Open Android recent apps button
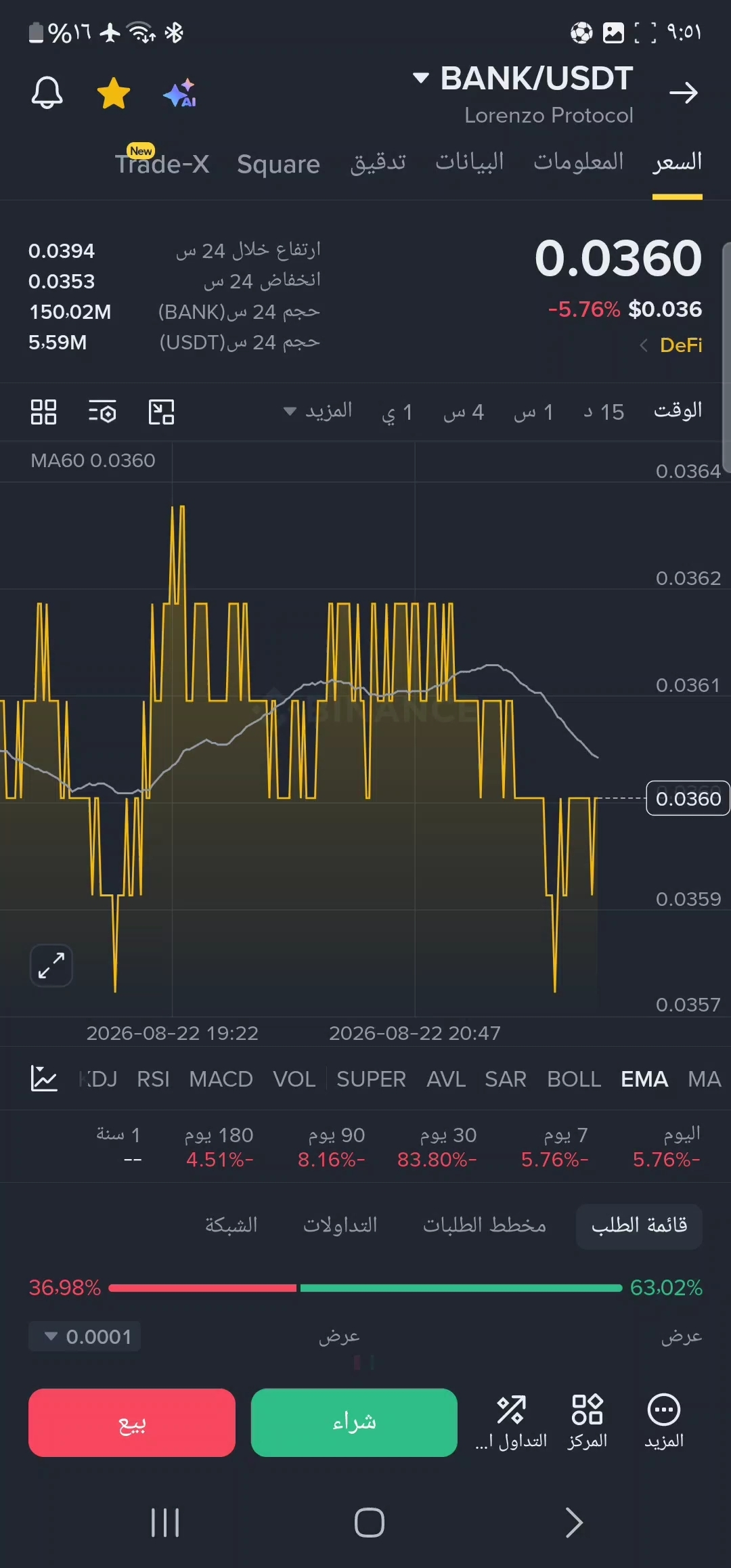 point(165,1523)
